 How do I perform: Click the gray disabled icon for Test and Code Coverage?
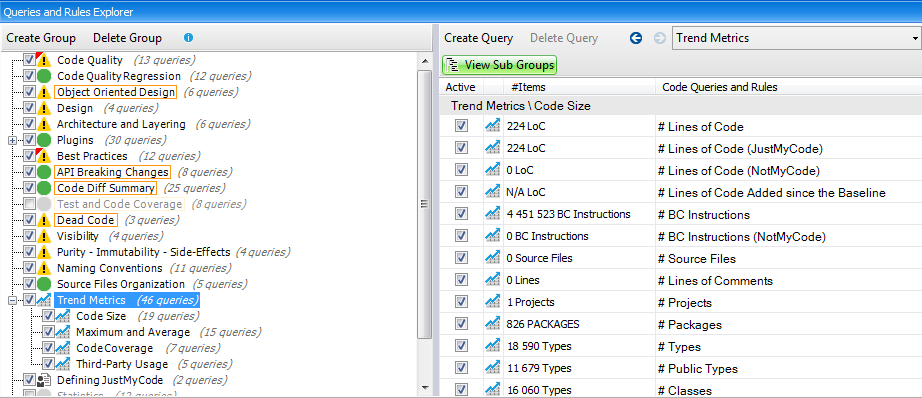tap(44, 204)
